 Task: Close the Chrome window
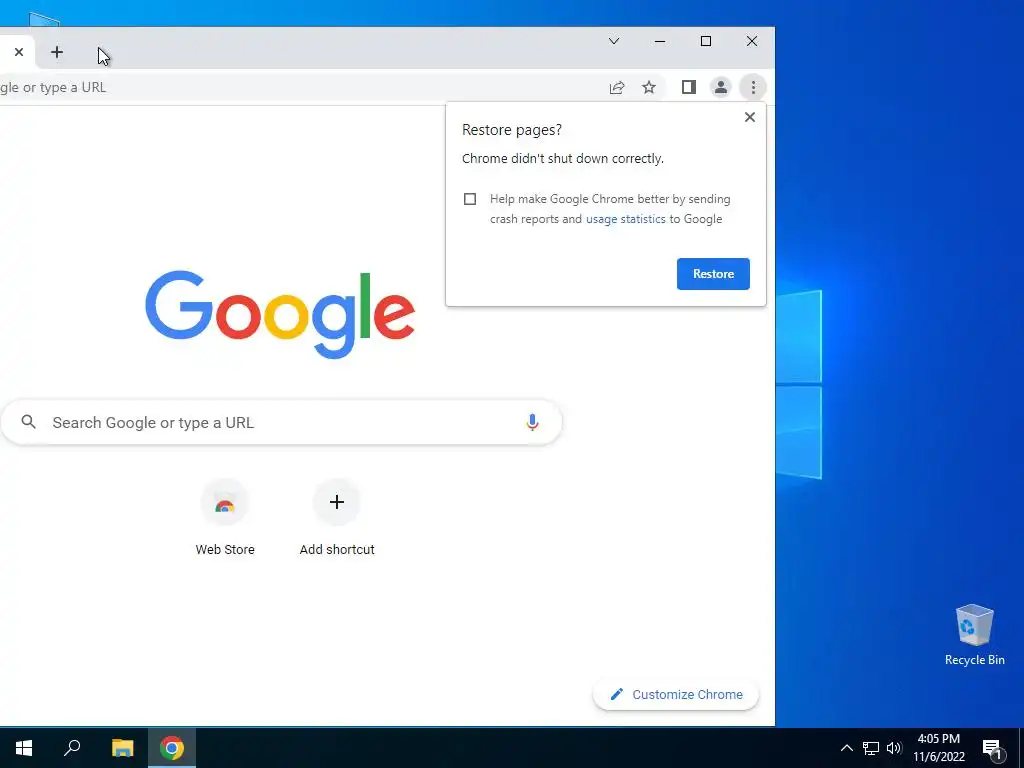pos(752,41)
